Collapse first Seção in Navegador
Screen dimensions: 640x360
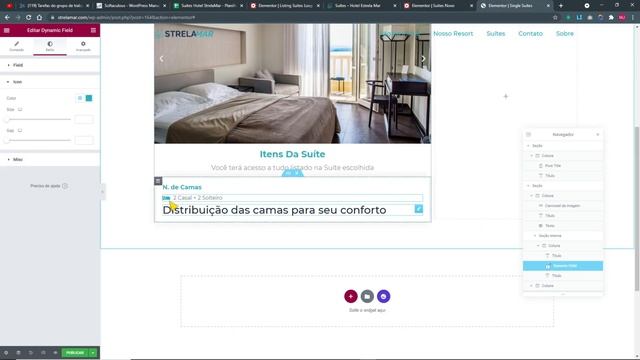coord(528,146)
